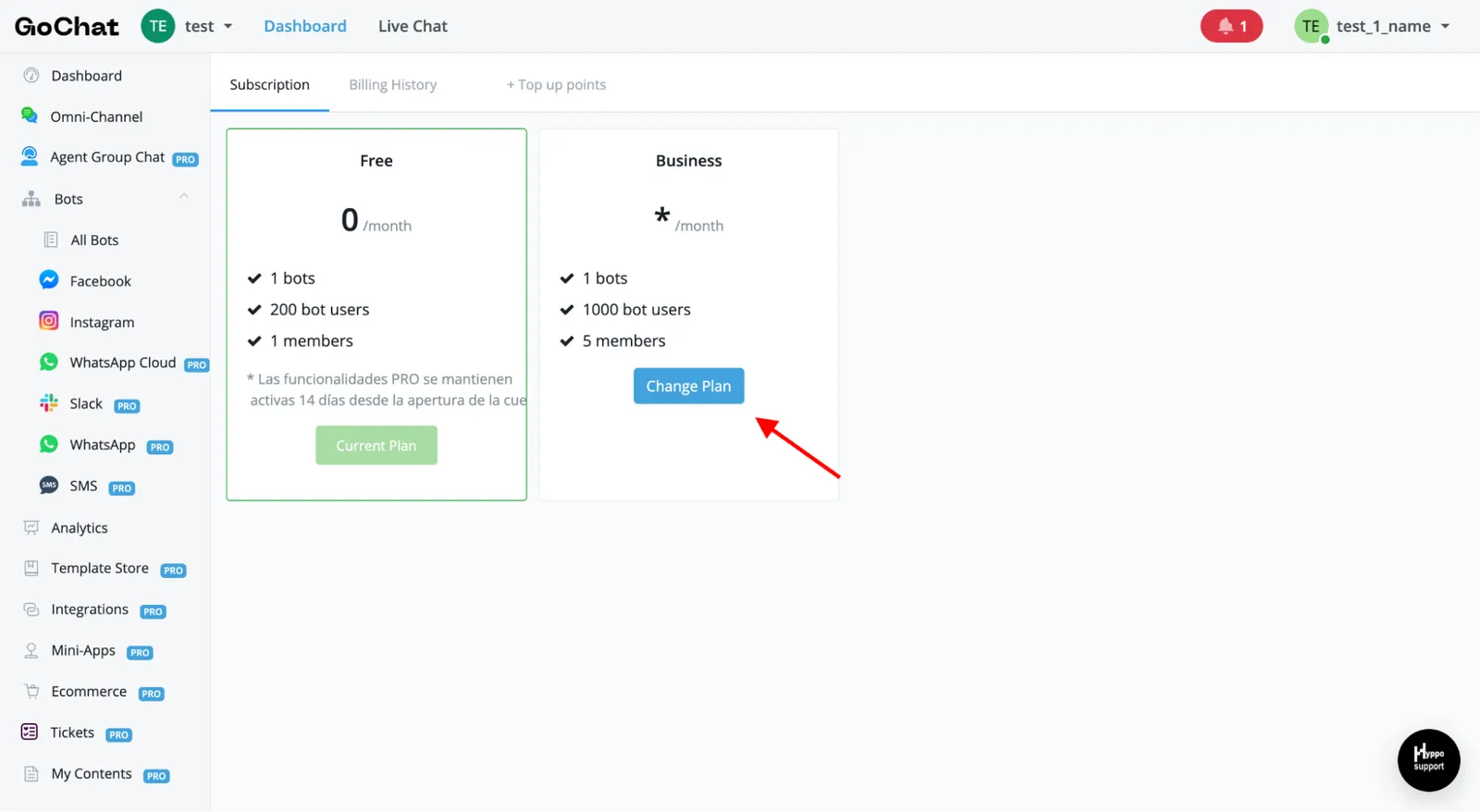
Task: Click the Integrations icon
Action: coord(31,609)
